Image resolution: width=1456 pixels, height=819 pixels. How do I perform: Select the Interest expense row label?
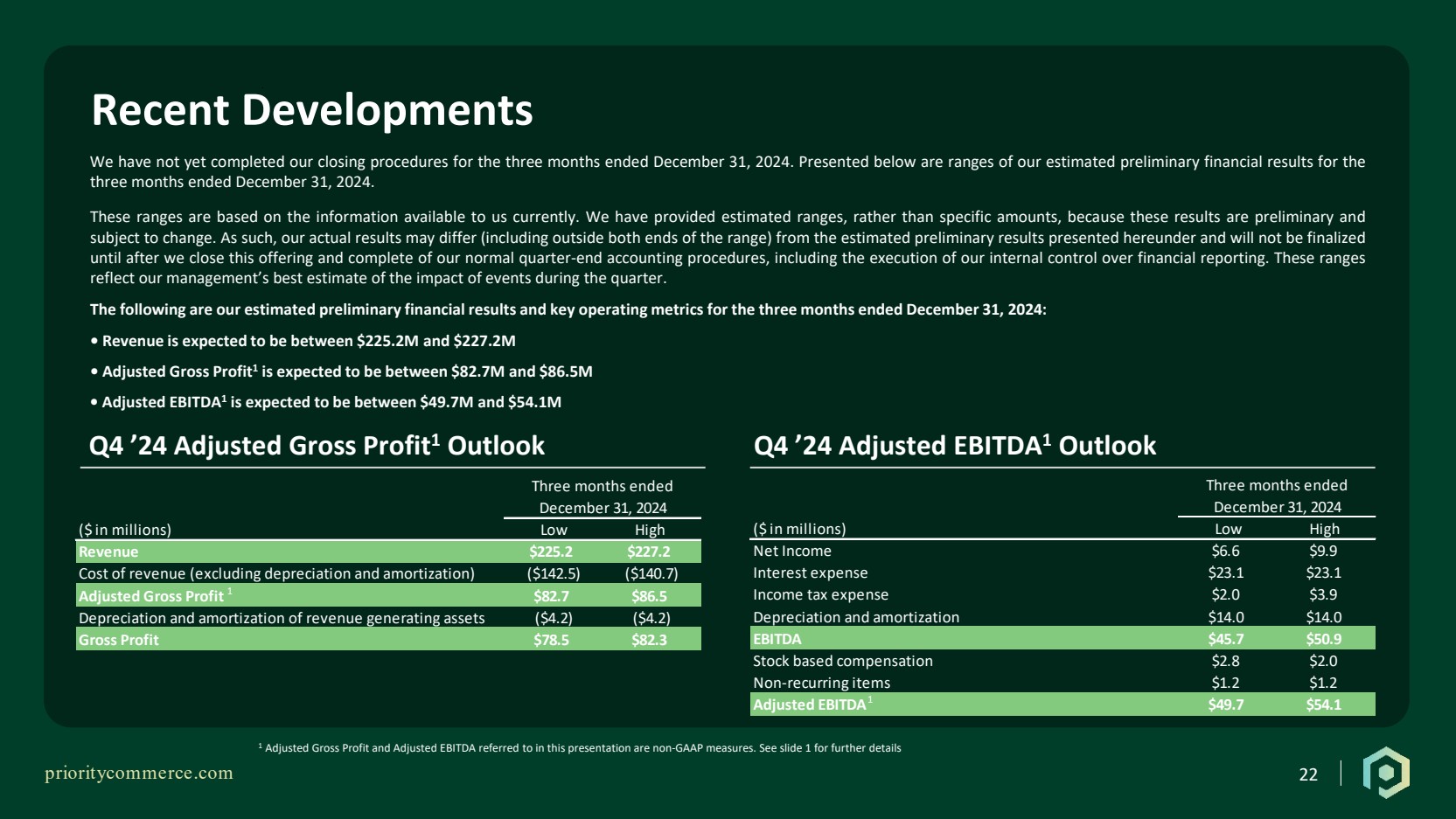click(x=810, y=573)
